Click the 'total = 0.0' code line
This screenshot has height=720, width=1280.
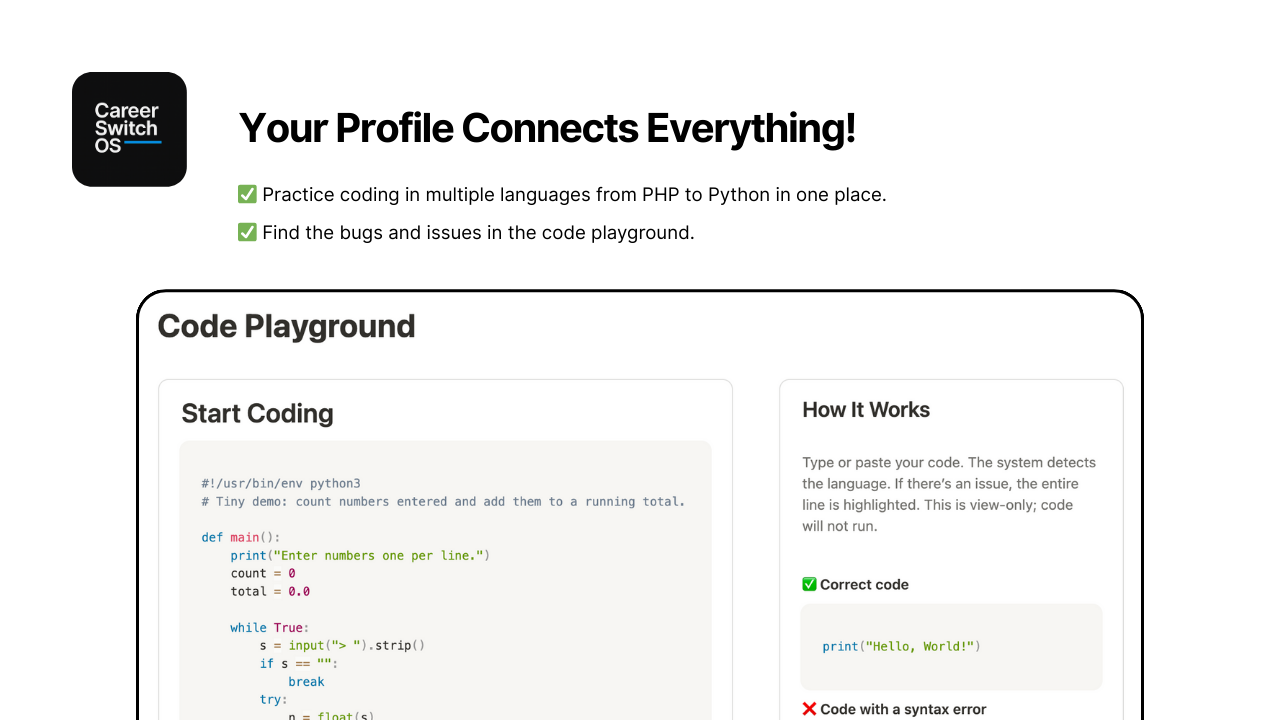[270, 591]
